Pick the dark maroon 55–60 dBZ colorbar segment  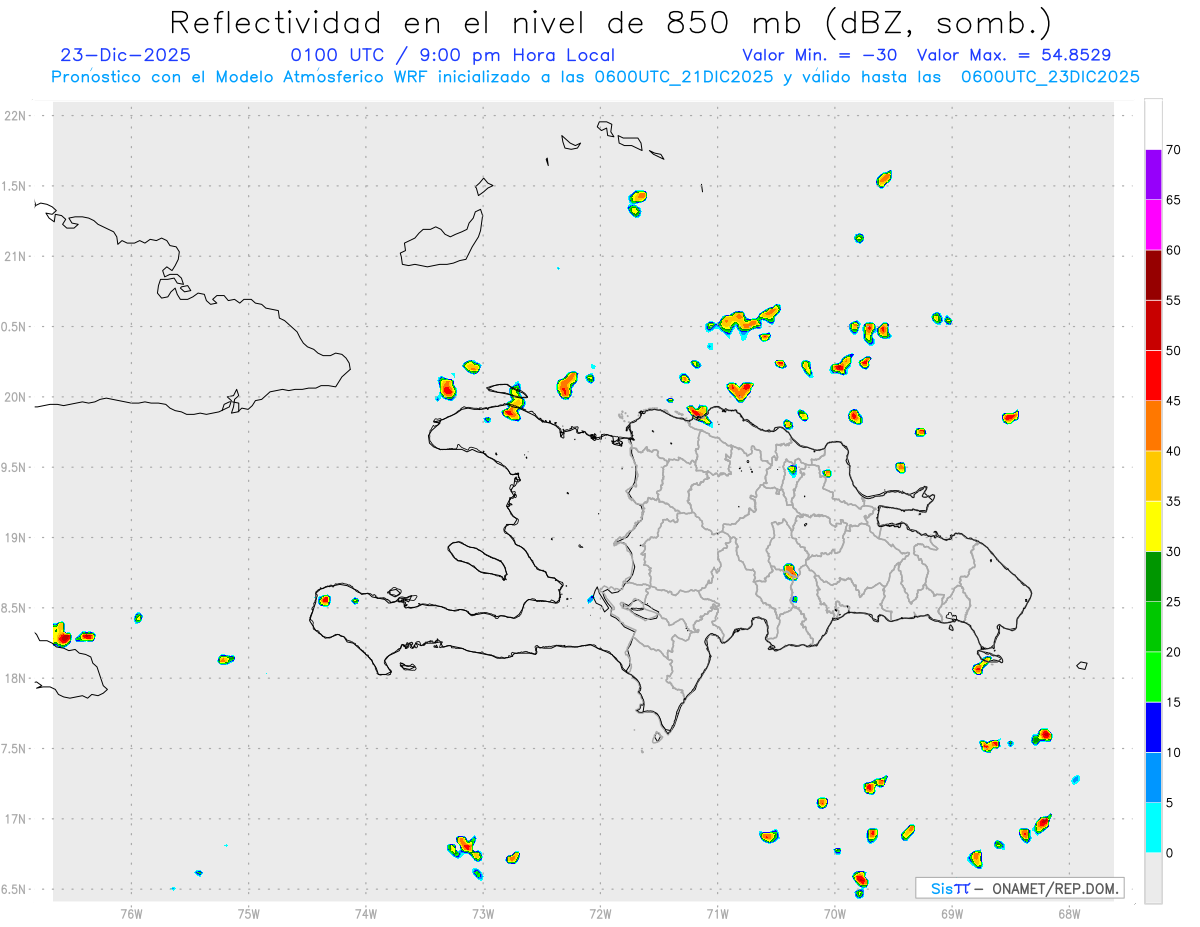[x=1153, y=275]
